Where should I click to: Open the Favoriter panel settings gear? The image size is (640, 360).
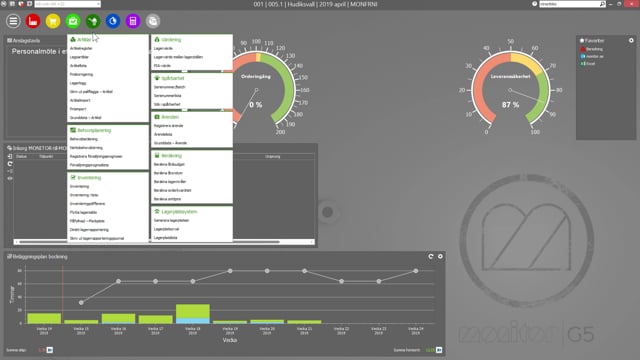[631, 40]
